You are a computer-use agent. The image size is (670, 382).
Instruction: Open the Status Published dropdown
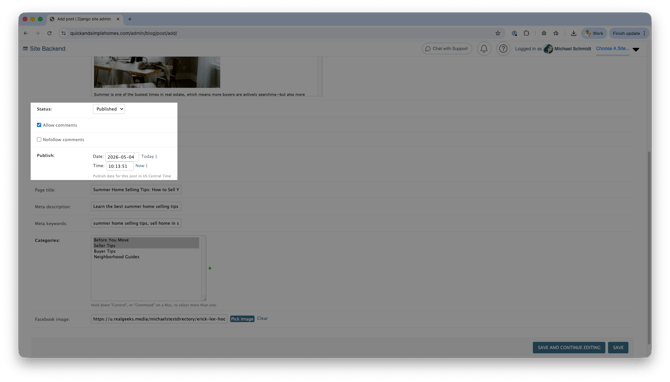[109, 109]
